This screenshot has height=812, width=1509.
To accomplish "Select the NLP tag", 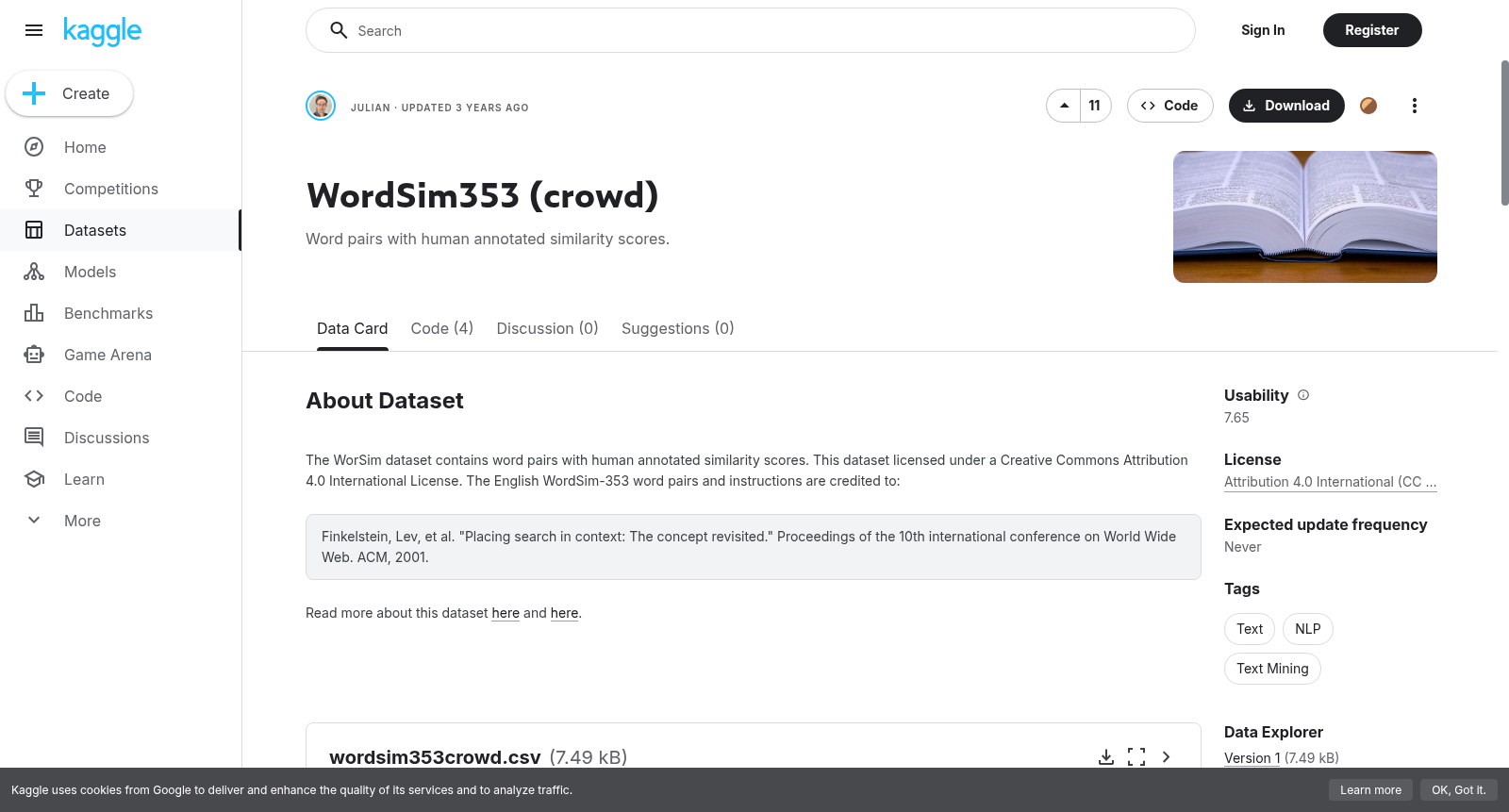I will 1308,629.
